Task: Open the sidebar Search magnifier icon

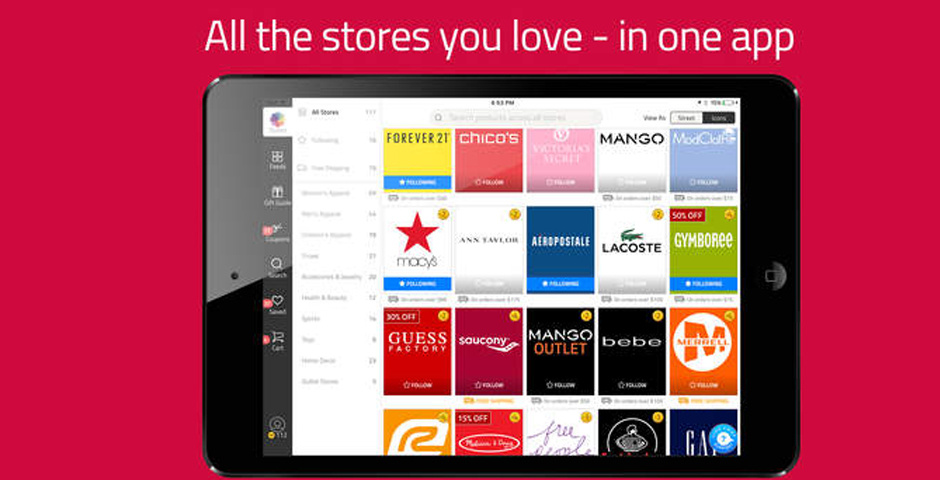Action: click(277, 264)
